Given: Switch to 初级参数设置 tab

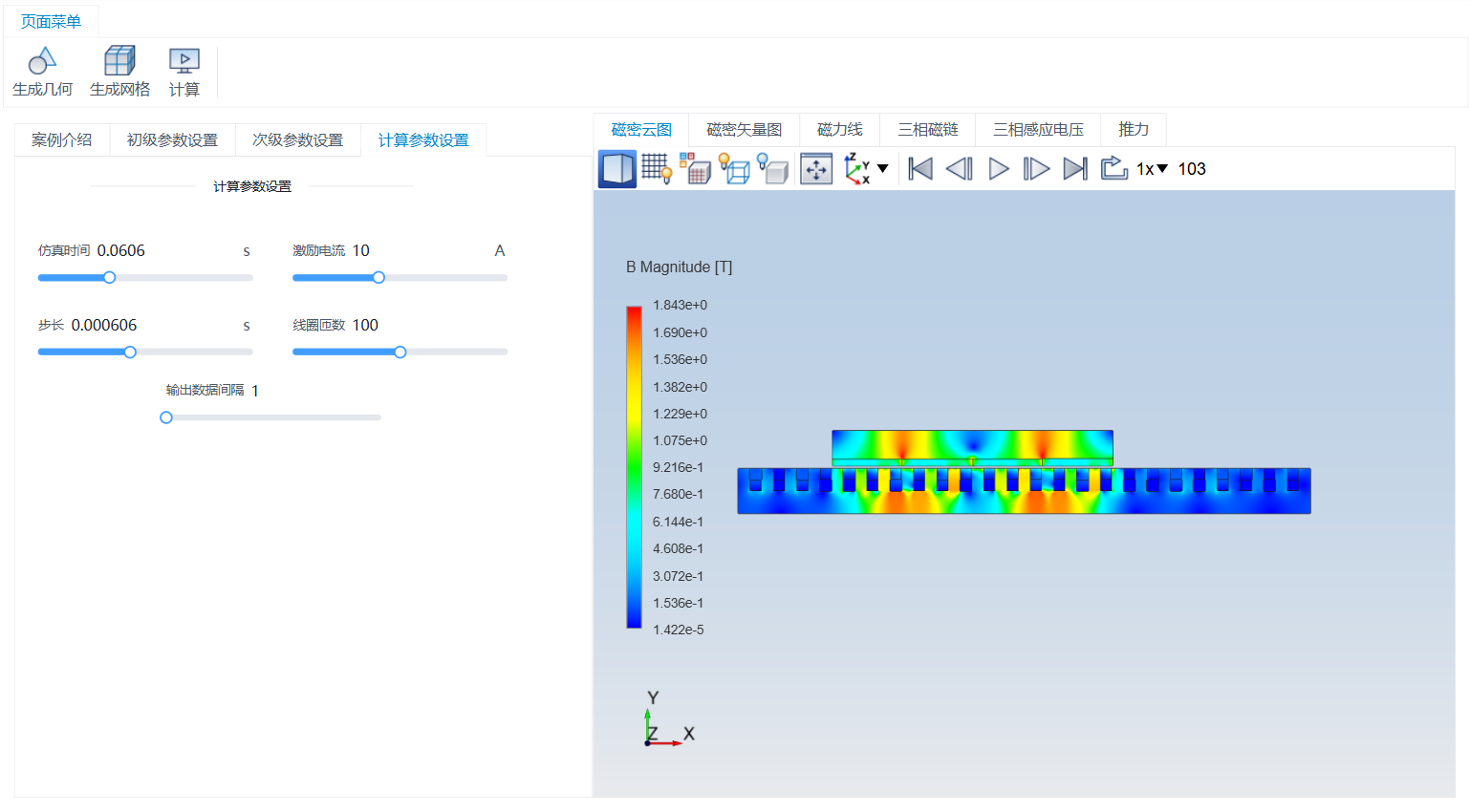Looking at the screenshot, I should [172, 139].
